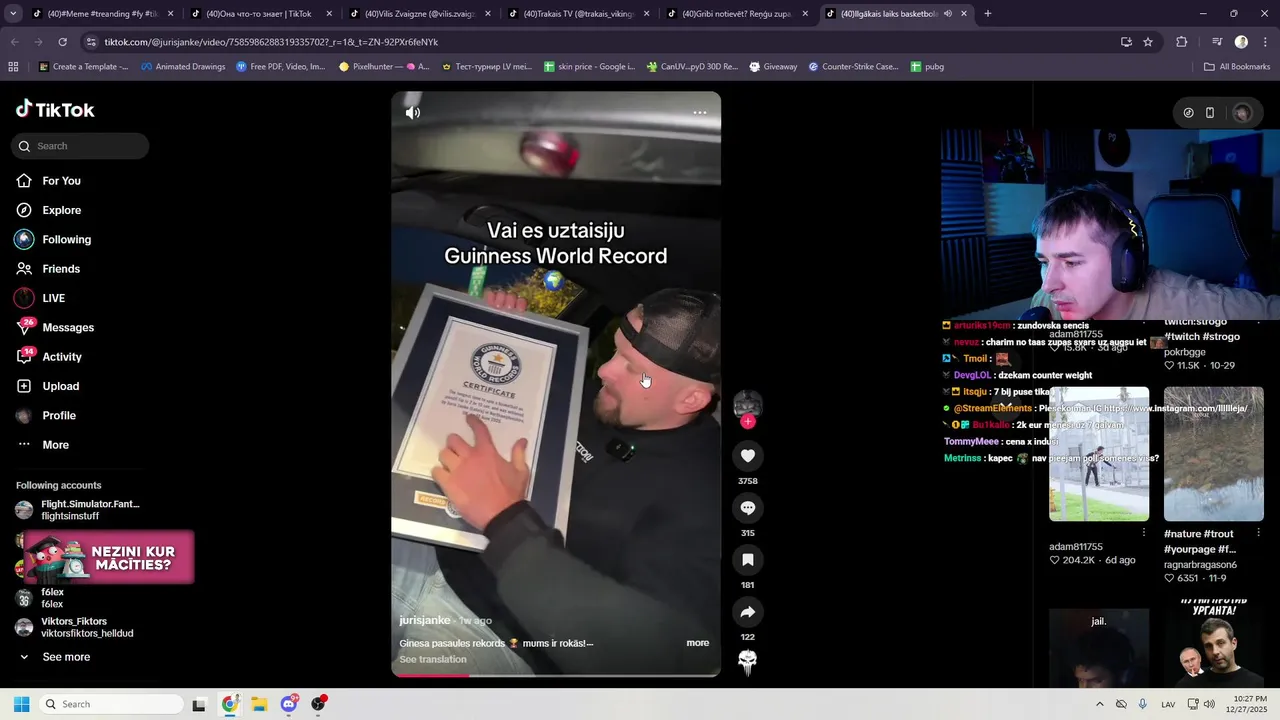
Task: Mute the tab using its speaker icon
Action: click(x=947, y=14)
